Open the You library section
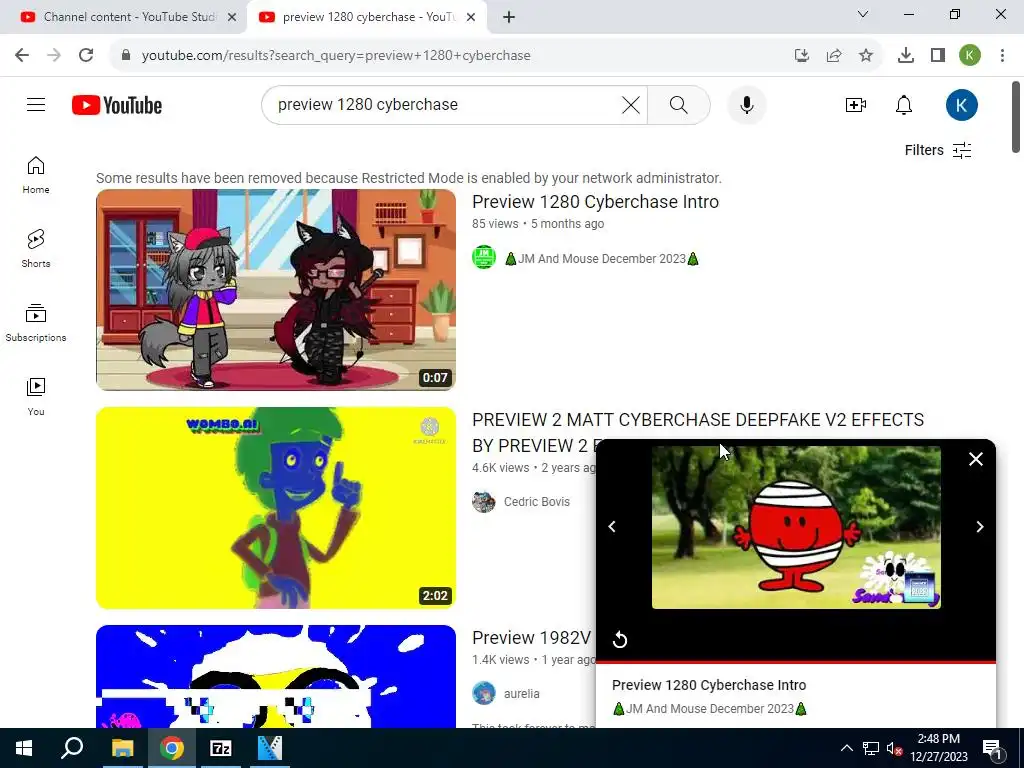Viewport: 1024px width, 768px height. (36, 396)
